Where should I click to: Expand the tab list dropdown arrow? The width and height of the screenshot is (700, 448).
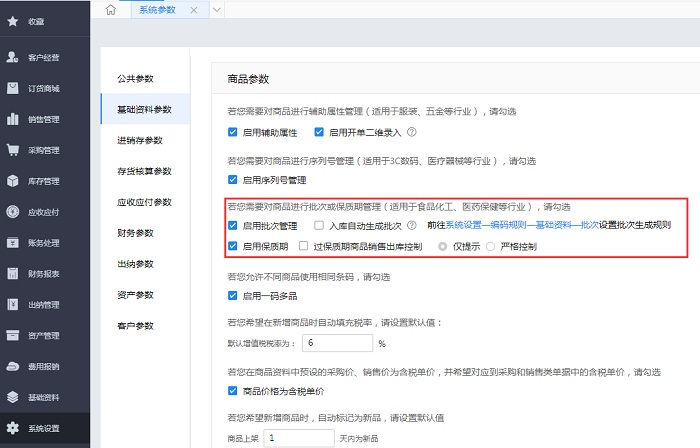coord(219,10)
